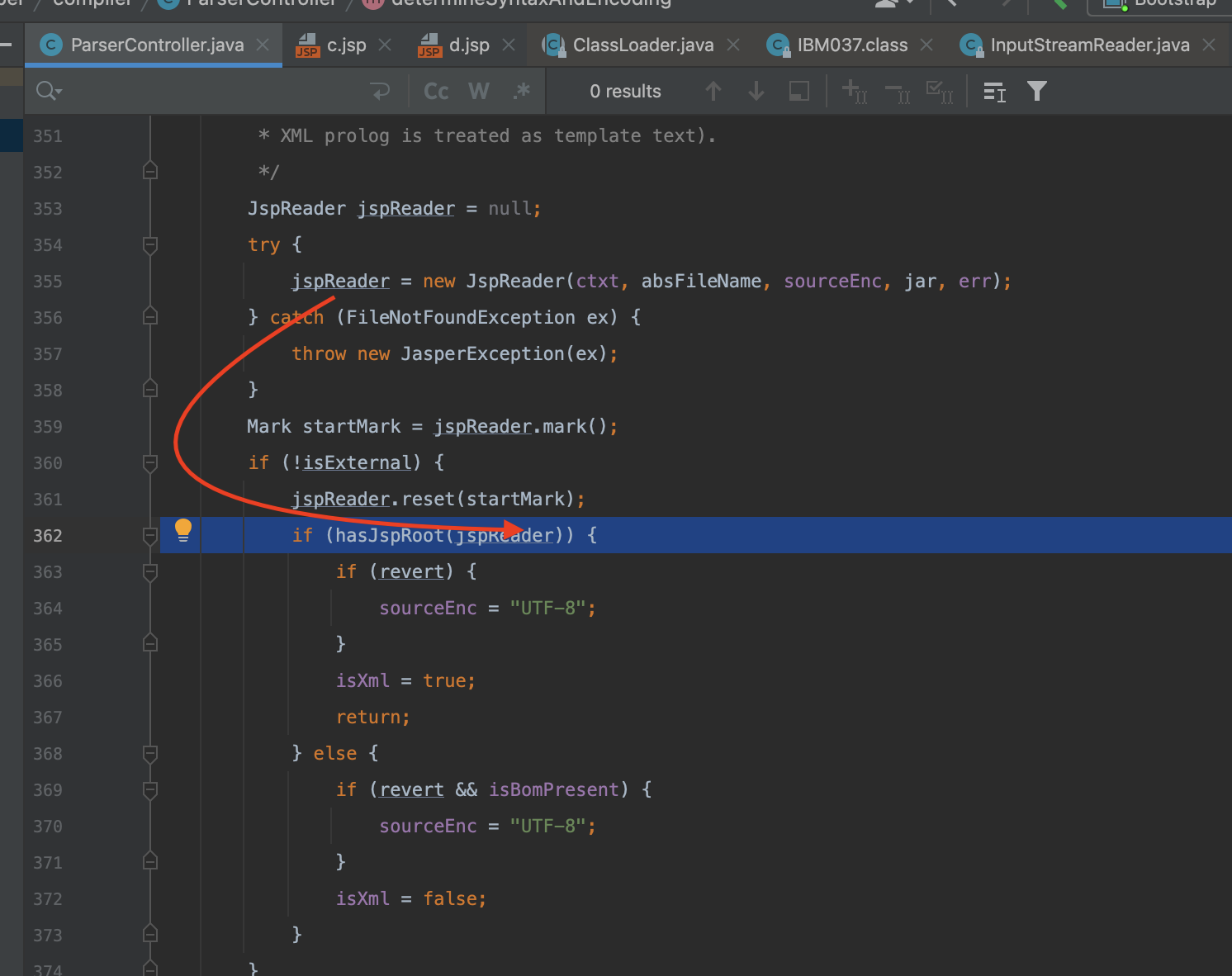The image size is (1232, 976).
Task: Toggle Regex (.*) search option
Action: pos(521,91)
